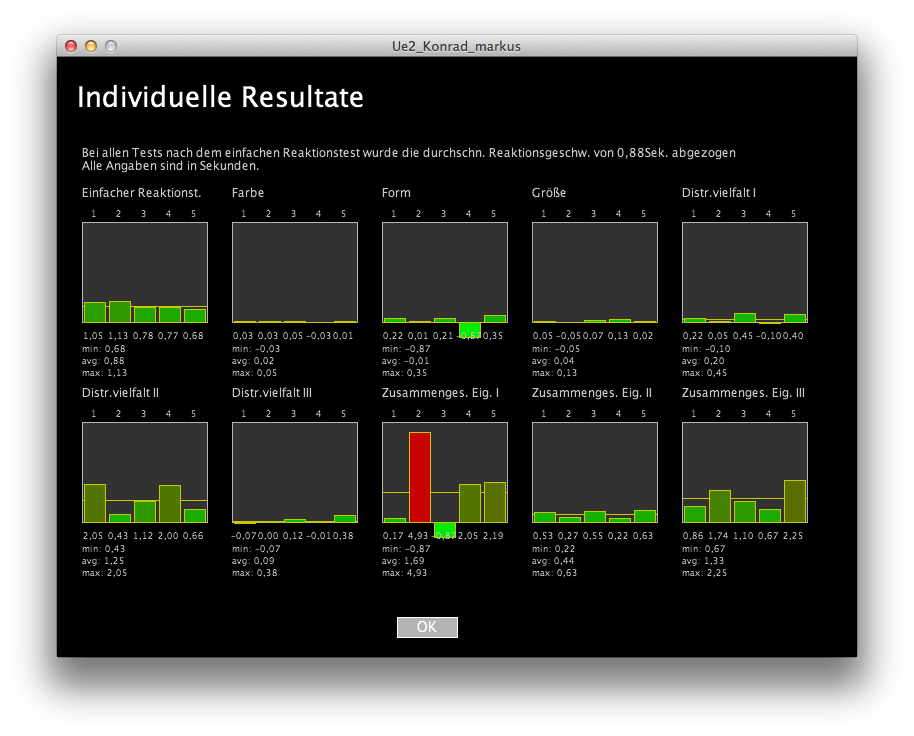This screenshot has height=736, width=914.
Task: Click the Individuelle Resultate heading
Action: pyautogui.click(x=220, y=97)
